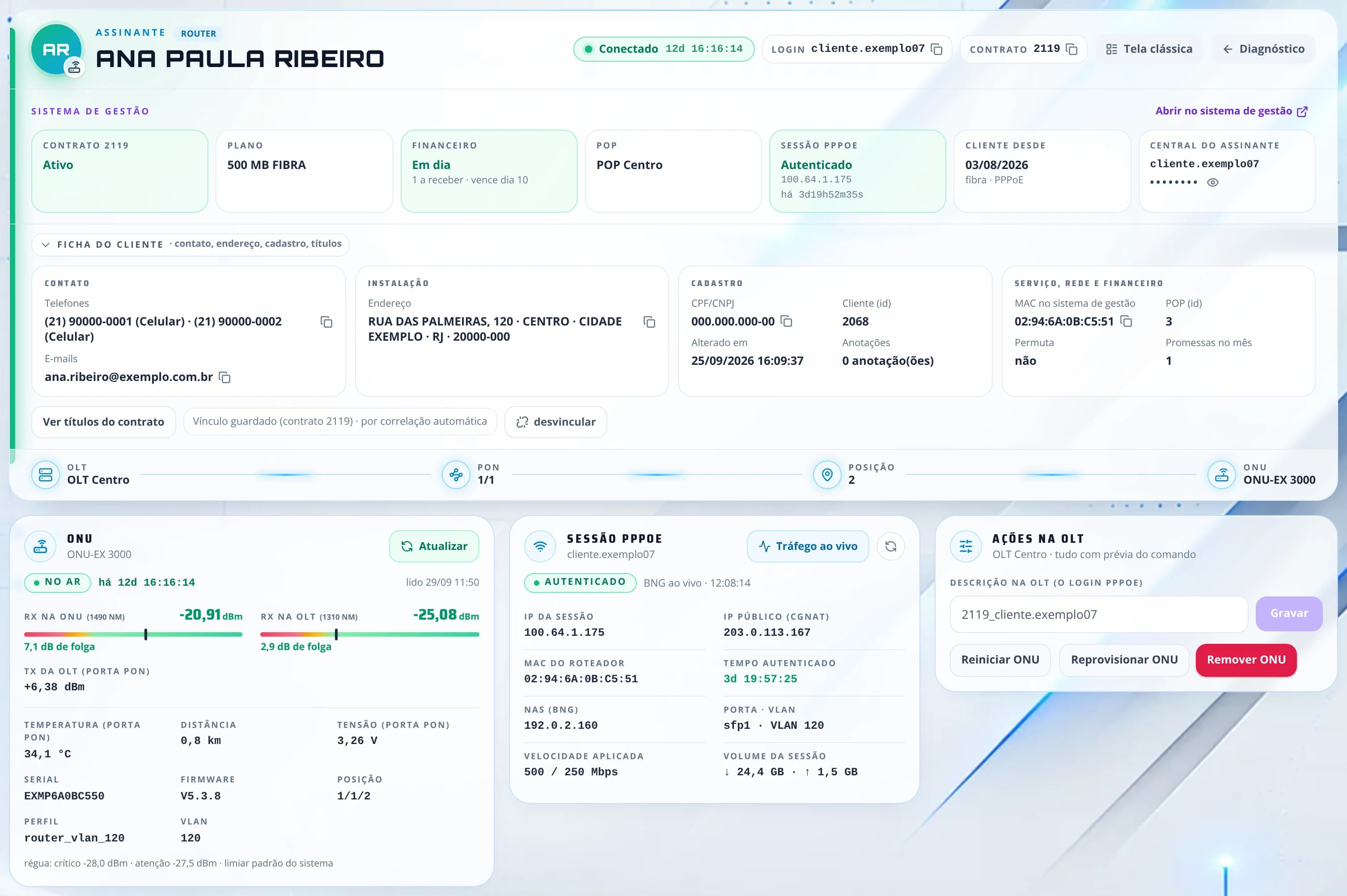Screen dimensions: 1347x896
Task: Click the ONU-EX 3000 topology icon
Action: coord(1222,474)
